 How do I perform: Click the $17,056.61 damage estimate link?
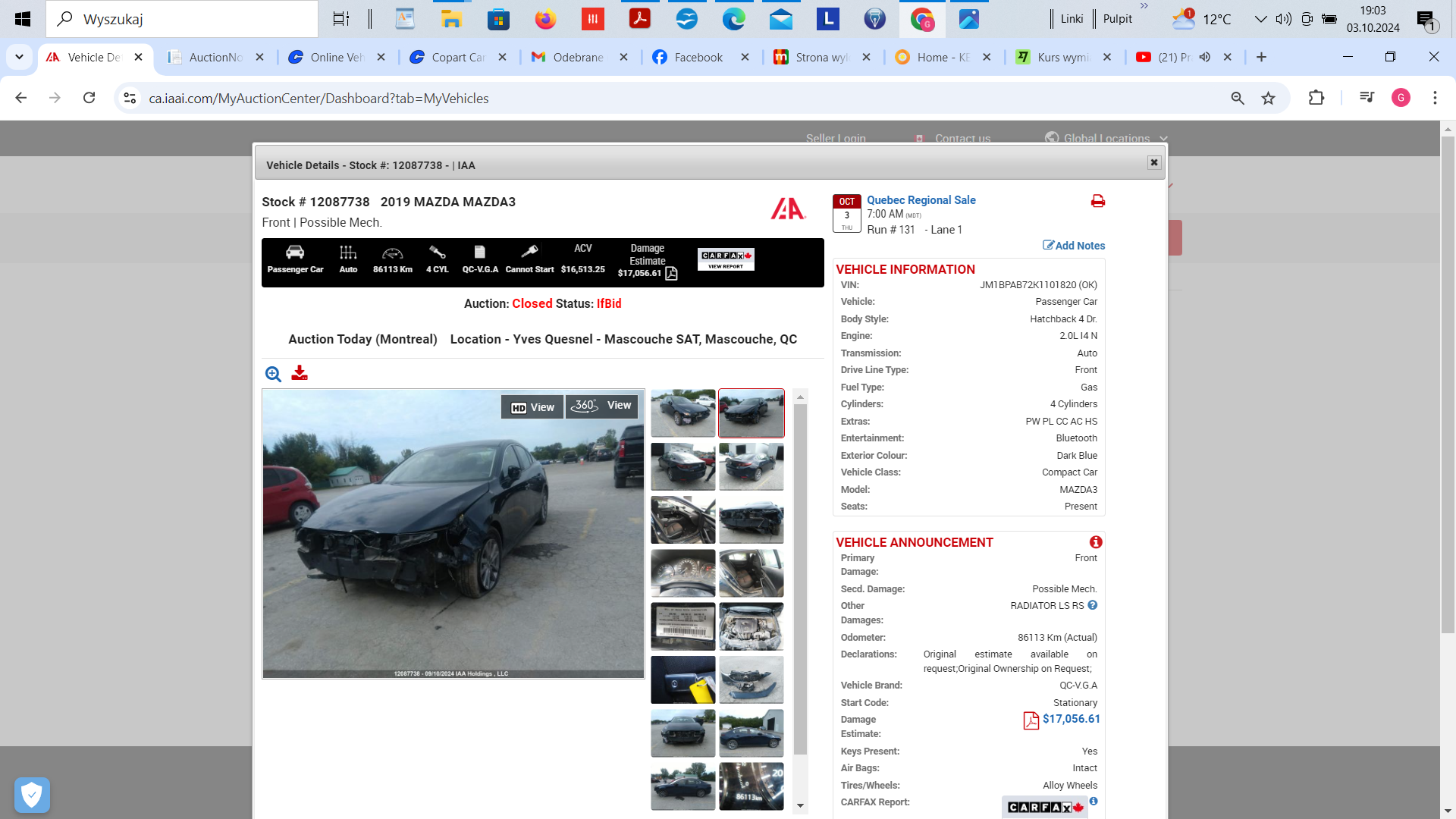(1071, 719)
